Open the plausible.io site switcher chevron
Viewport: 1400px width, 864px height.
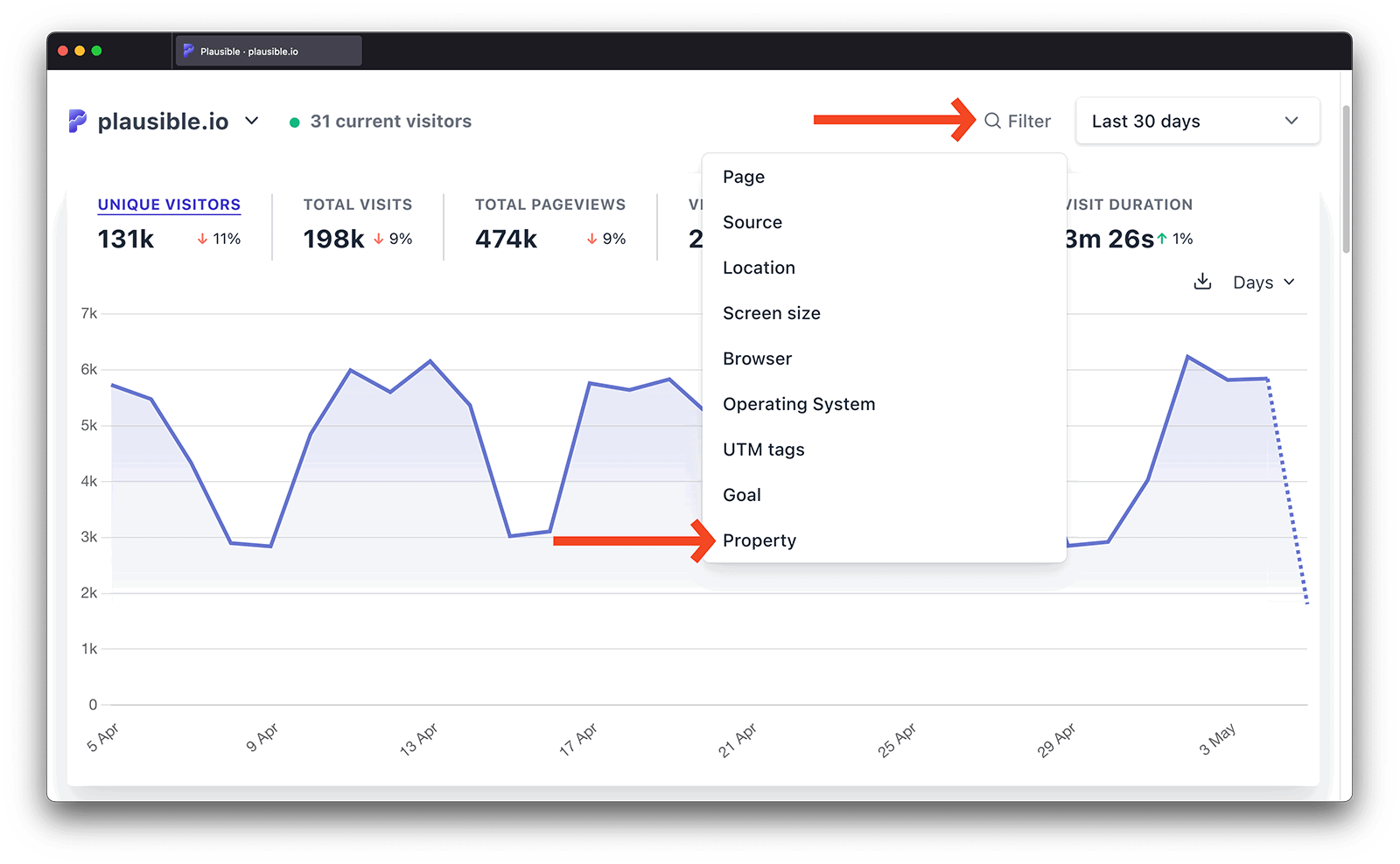pos(252,122)
